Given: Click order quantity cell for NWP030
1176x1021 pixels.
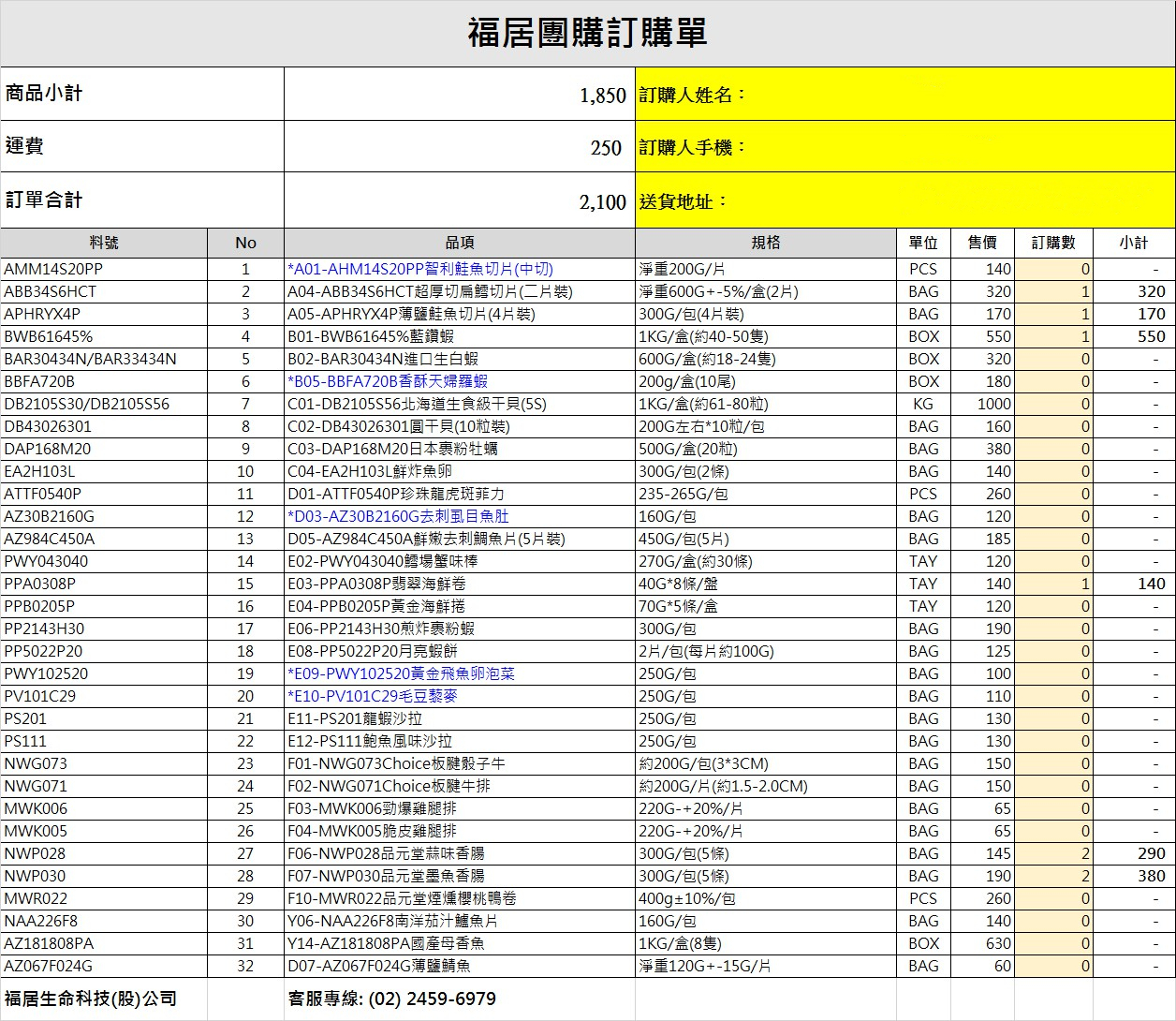Looking at the screenshot, I should click(1053, 876).
